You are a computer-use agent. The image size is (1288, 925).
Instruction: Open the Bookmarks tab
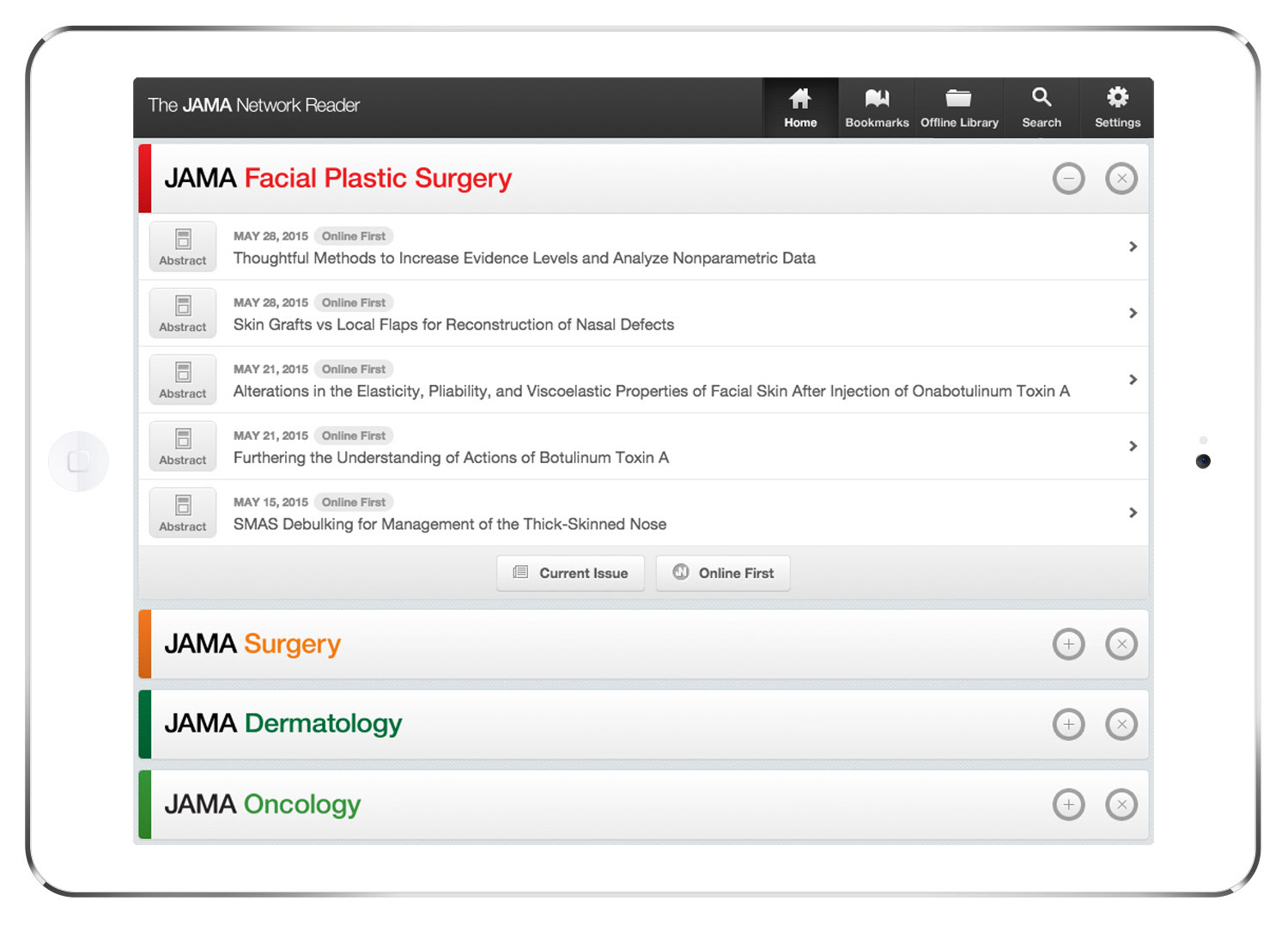pyautogui.click(x=877, y=108)
